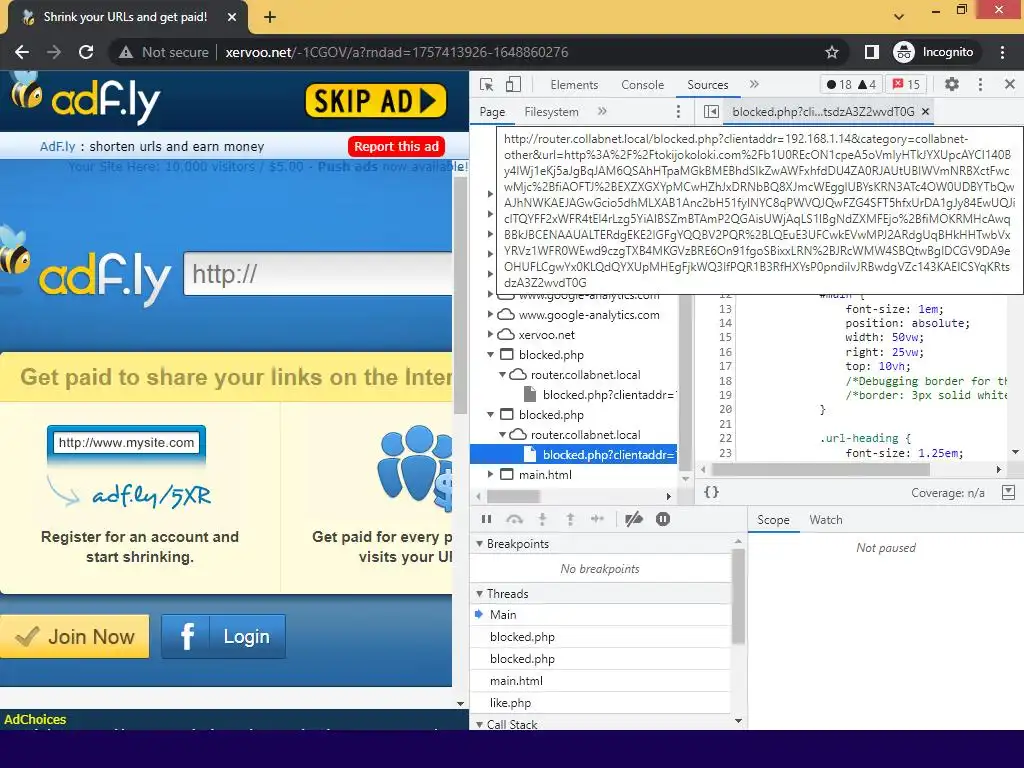Activate DevTools inspect element picker
This screenshot has width=1024, height=768.
tap(487, 85)
